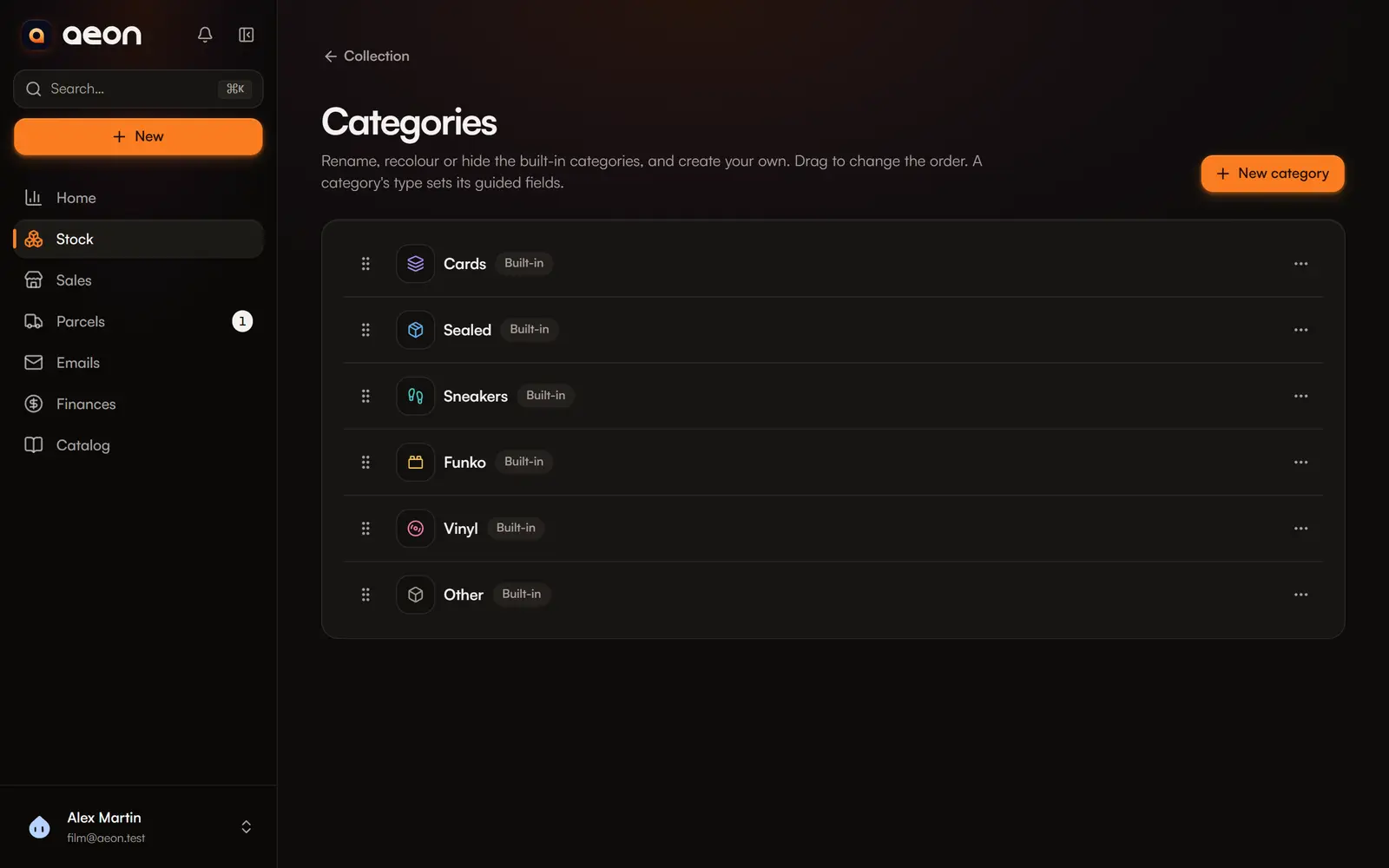Open the options menu for Cards
Viewport: 1389px width, 868px height.
coord(1300,264)
